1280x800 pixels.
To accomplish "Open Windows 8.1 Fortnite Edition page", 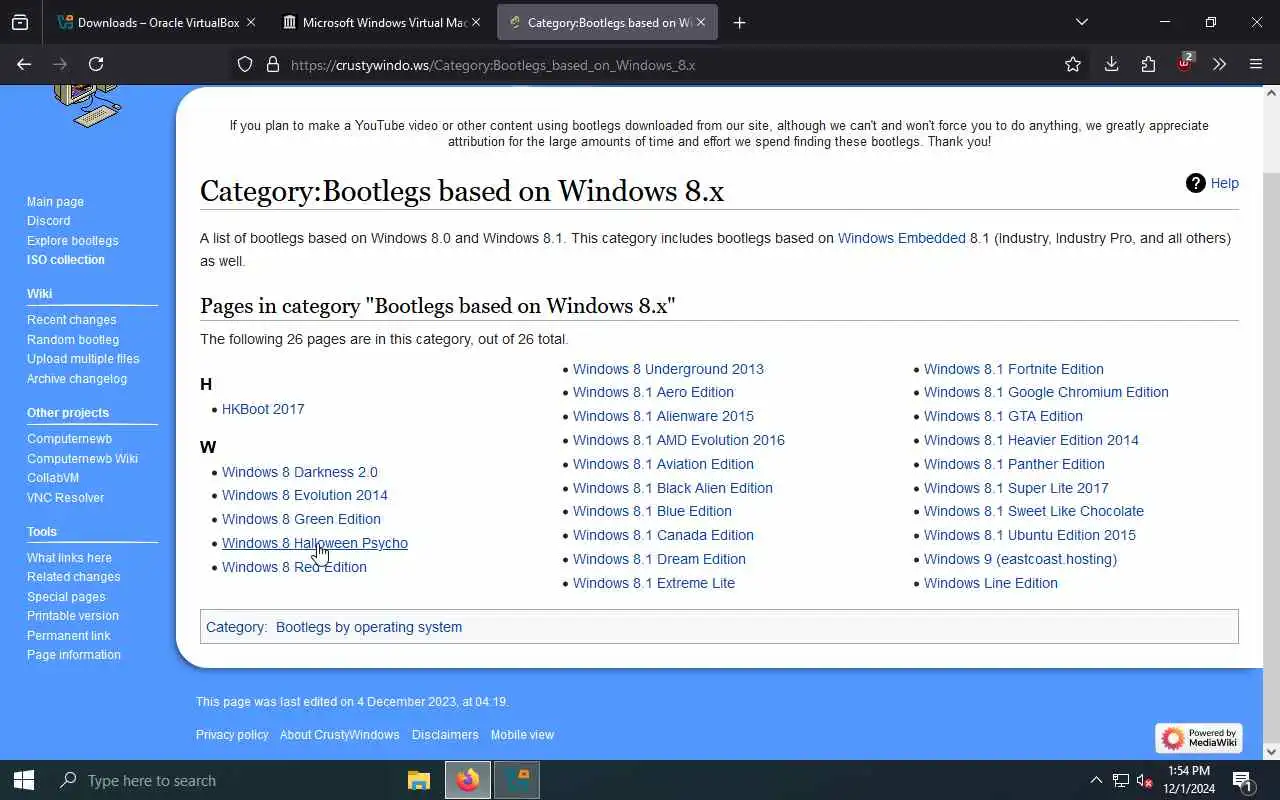I will tap(1013, 369).
